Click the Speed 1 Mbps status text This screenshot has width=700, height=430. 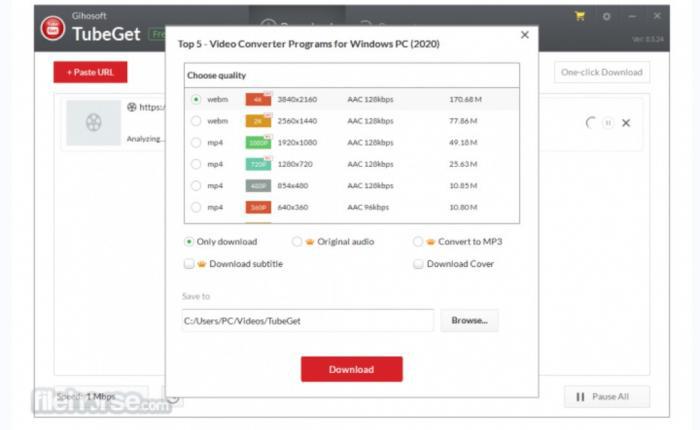(86, 397)
